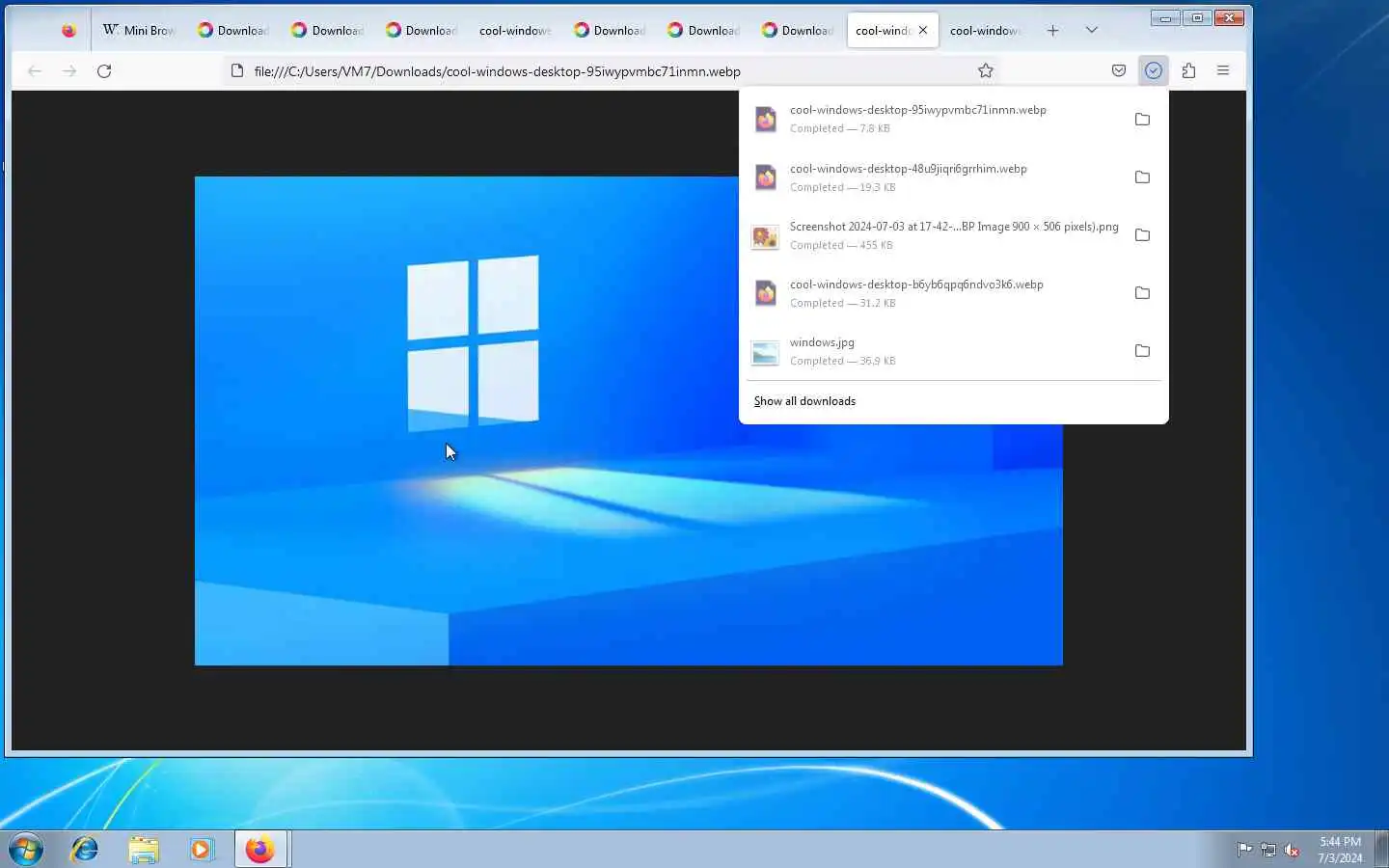Open the pinned Firefox View tab
The image size is (1389, 868).
pyautogui.click(x=68, y=30)
